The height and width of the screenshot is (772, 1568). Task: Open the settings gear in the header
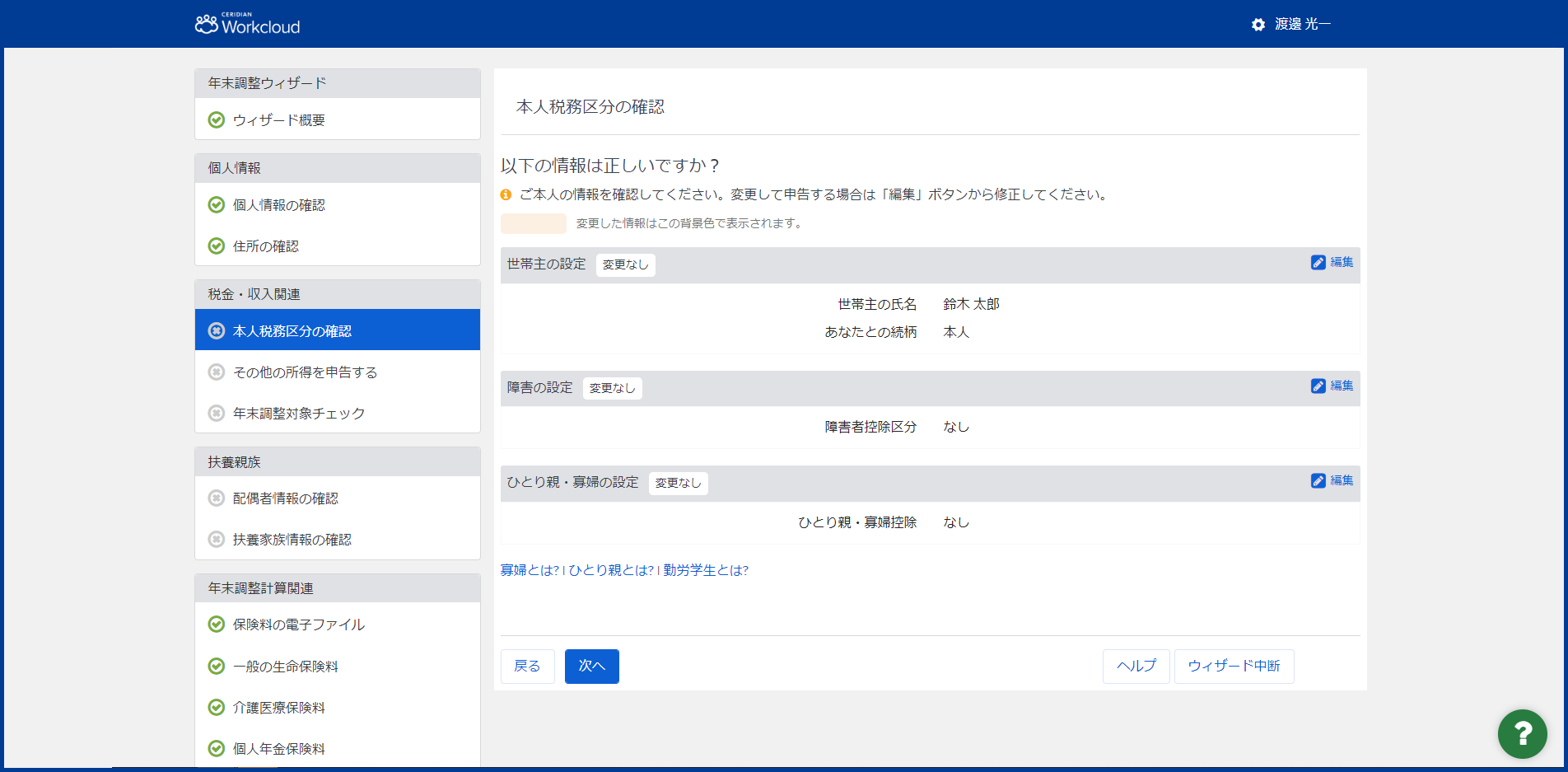pyautogui.click(x=1258, y=24)
